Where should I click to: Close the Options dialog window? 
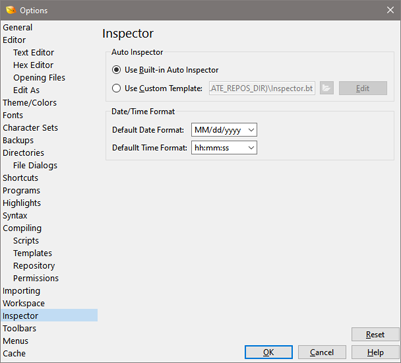(390, 10)
